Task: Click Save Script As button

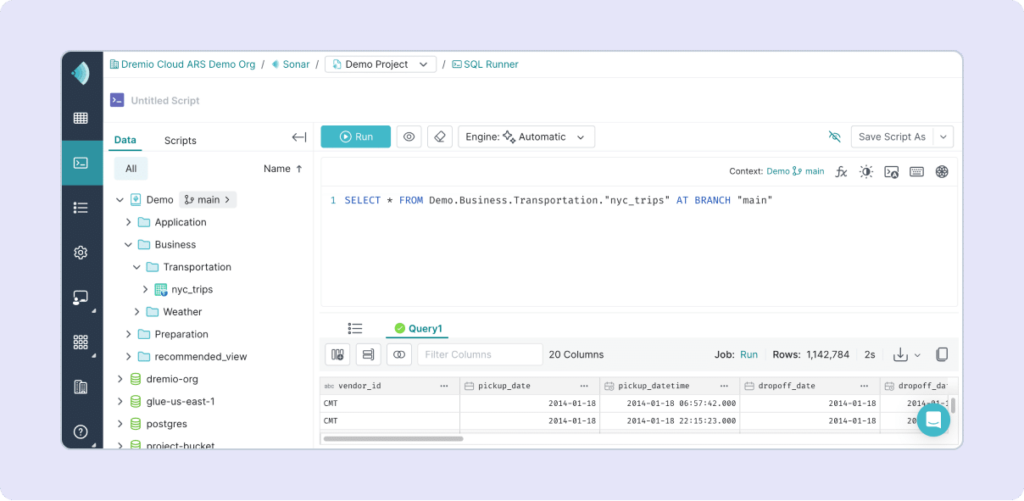Action: (x=892, y=137)
